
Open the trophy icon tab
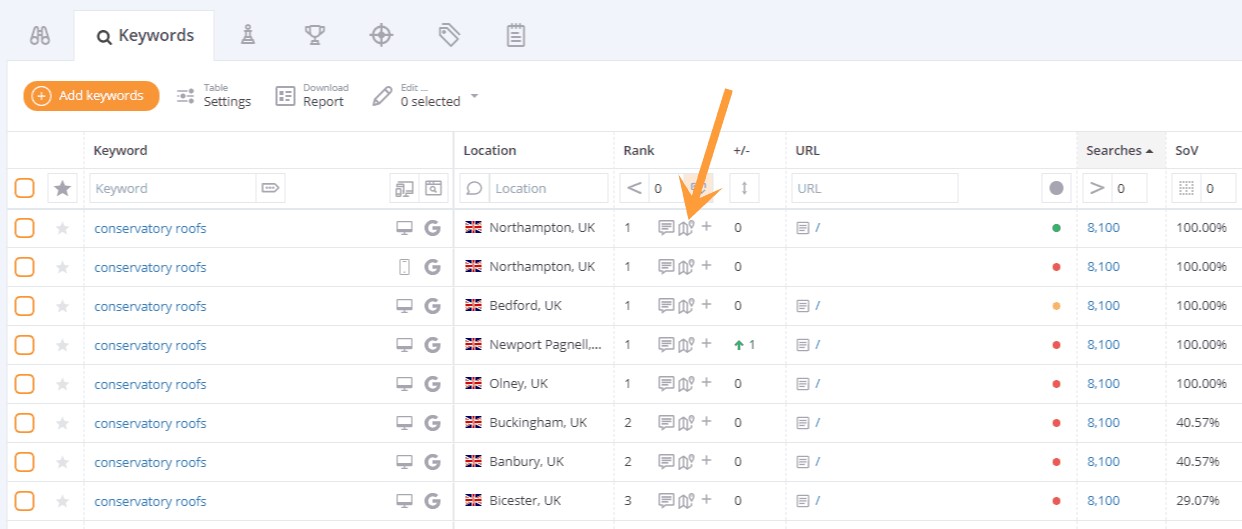pos(314,36)
